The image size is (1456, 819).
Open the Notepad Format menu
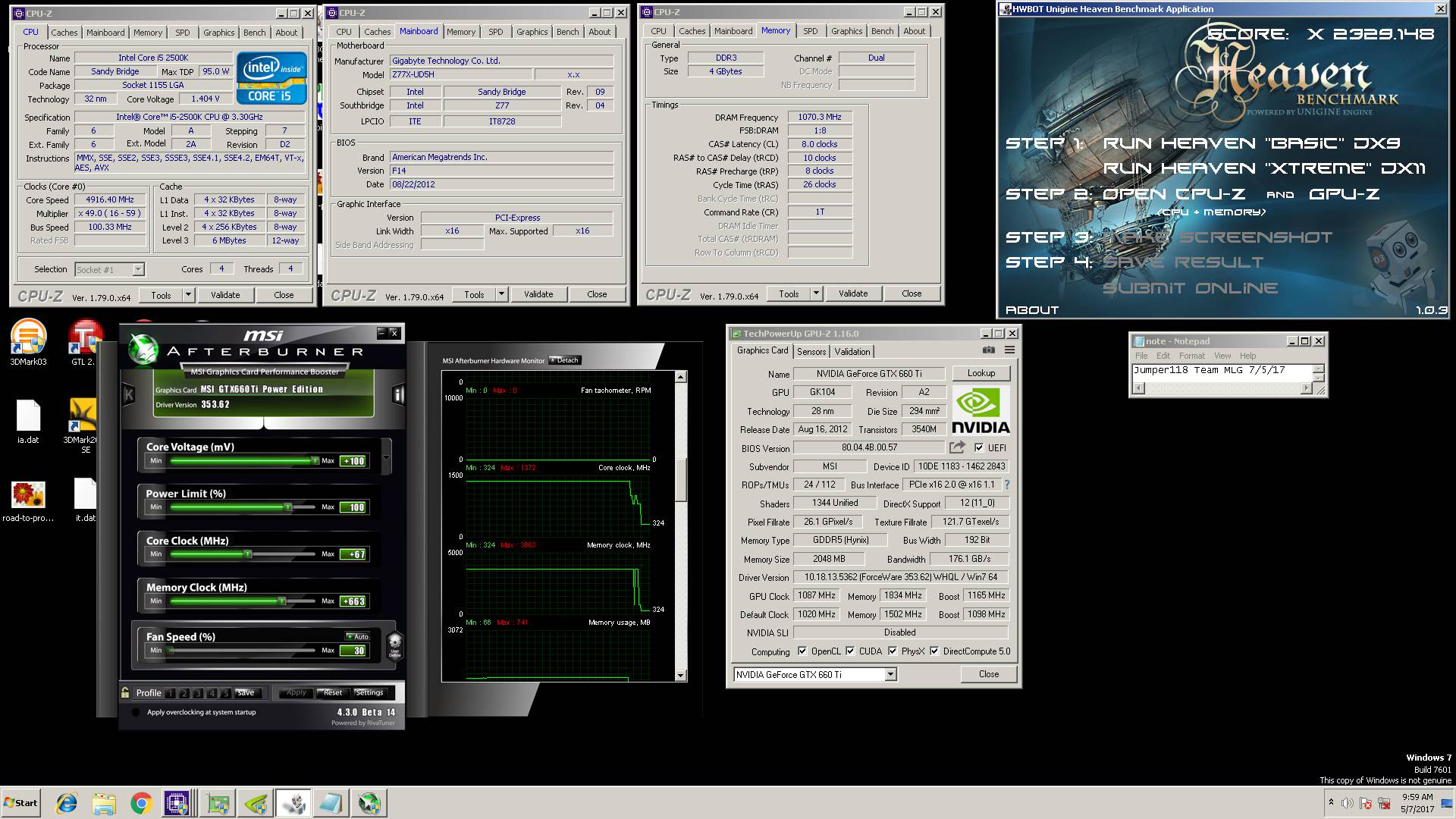pos(1191,356)
